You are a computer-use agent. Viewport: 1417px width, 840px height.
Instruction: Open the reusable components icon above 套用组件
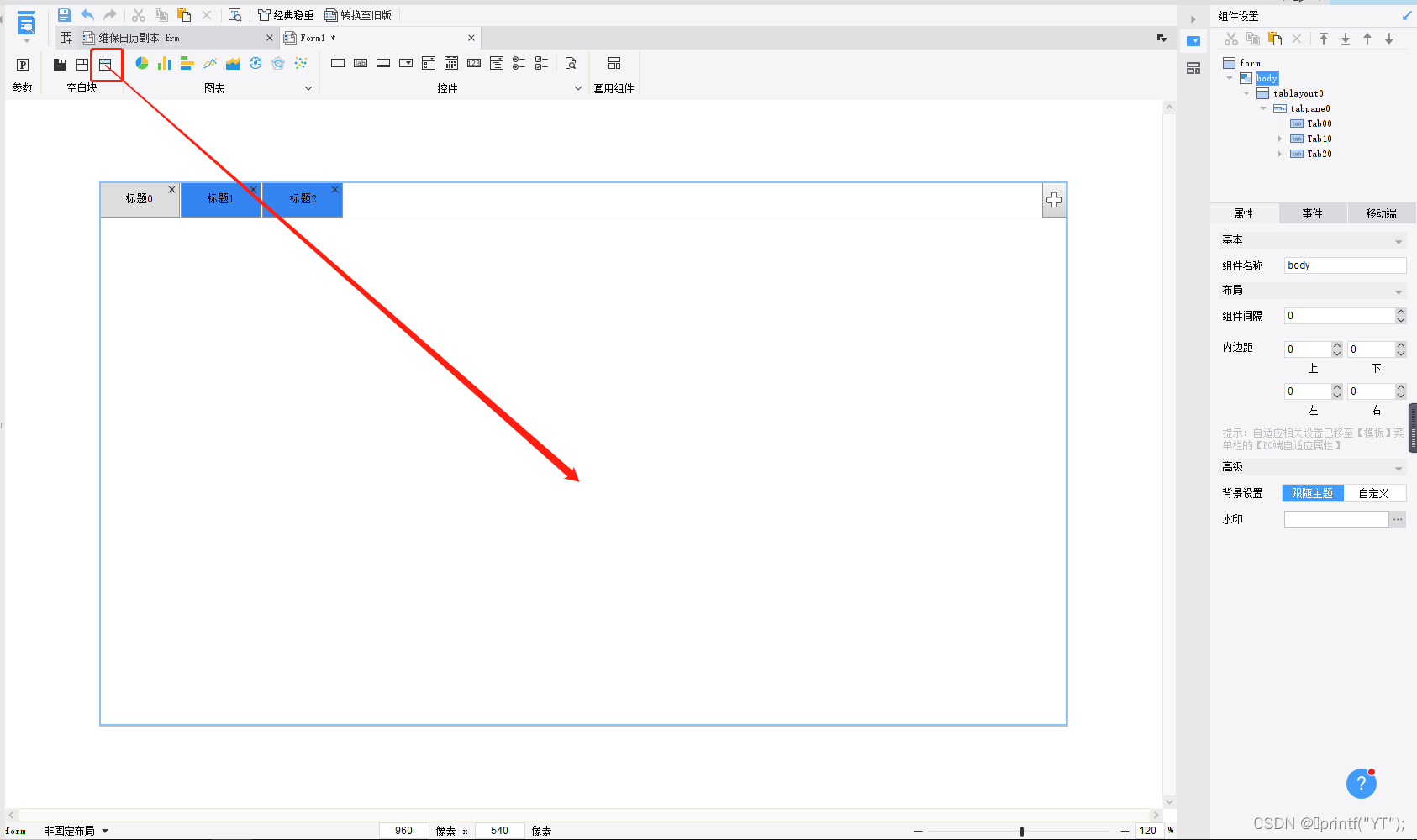[614, 63]
